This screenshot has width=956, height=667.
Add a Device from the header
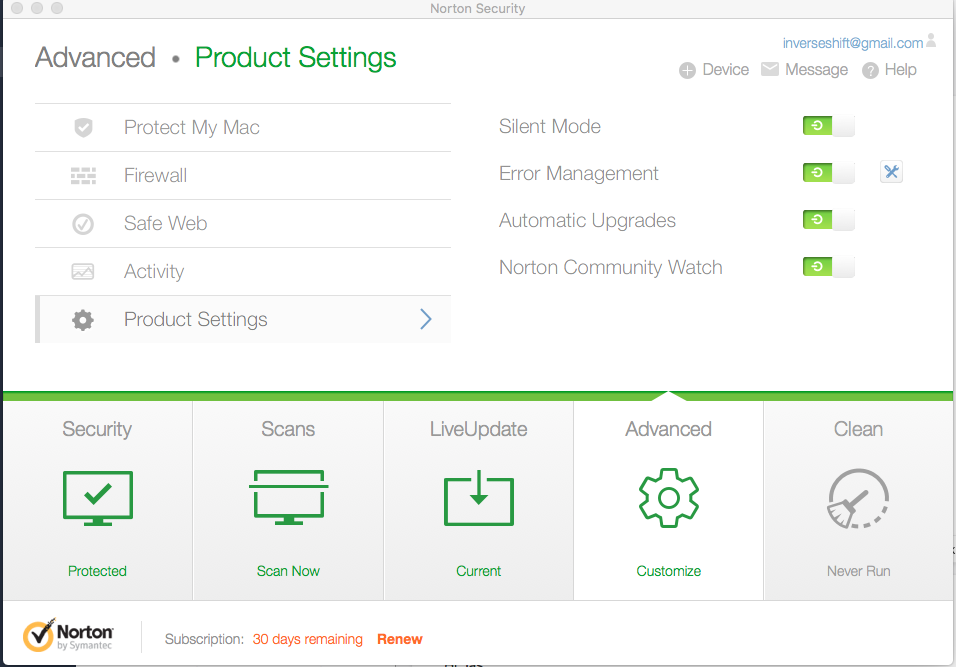(x=714, y=70)
